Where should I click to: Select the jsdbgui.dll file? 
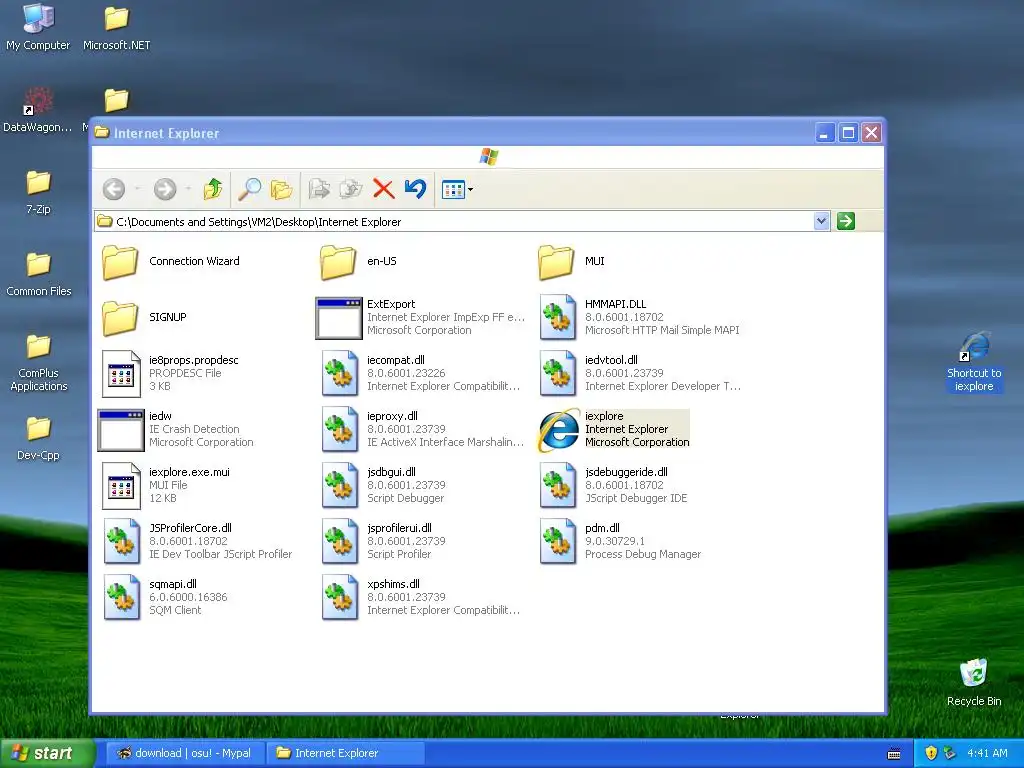[383, 486]
